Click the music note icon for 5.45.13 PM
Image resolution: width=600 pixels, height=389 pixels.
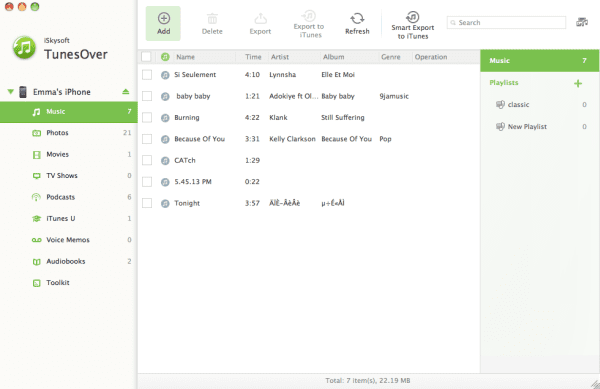pos(165,182)
